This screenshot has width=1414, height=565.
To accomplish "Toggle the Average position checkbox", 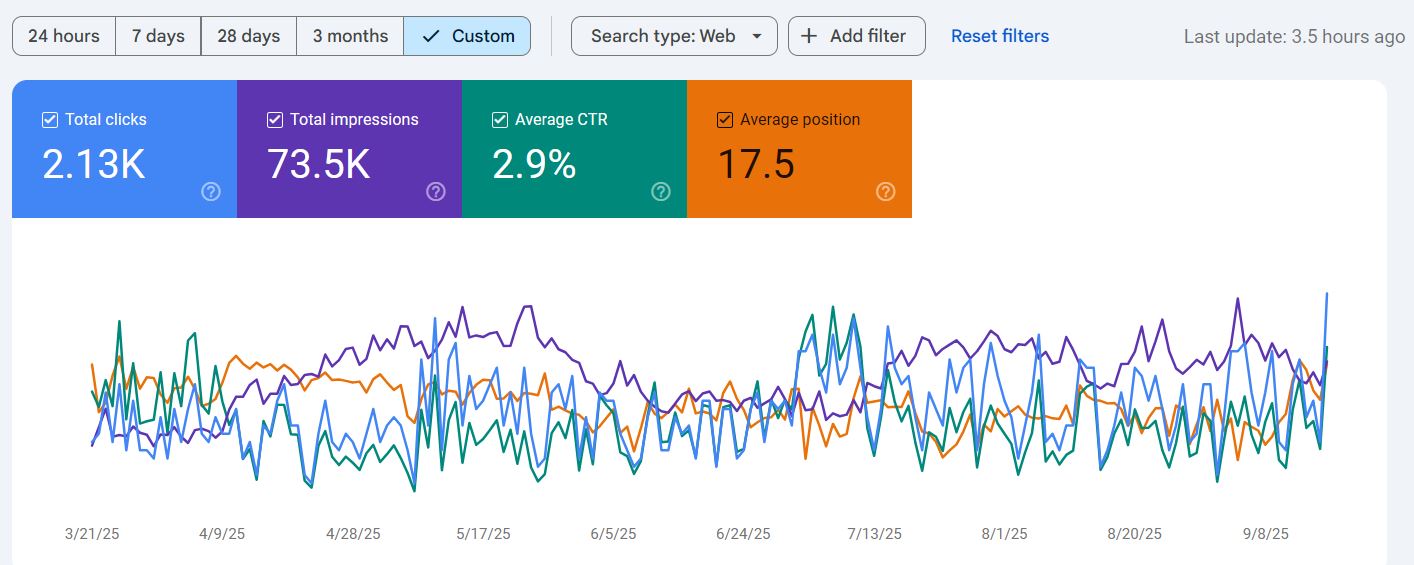I will pos(725,120).
